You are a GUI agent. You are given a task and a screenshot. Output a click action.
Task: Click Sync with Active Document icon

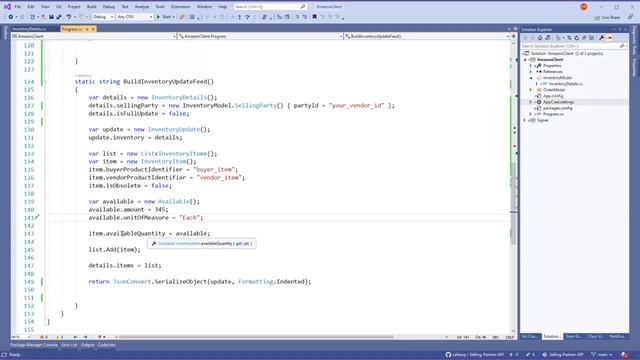(x=569, y=38)
